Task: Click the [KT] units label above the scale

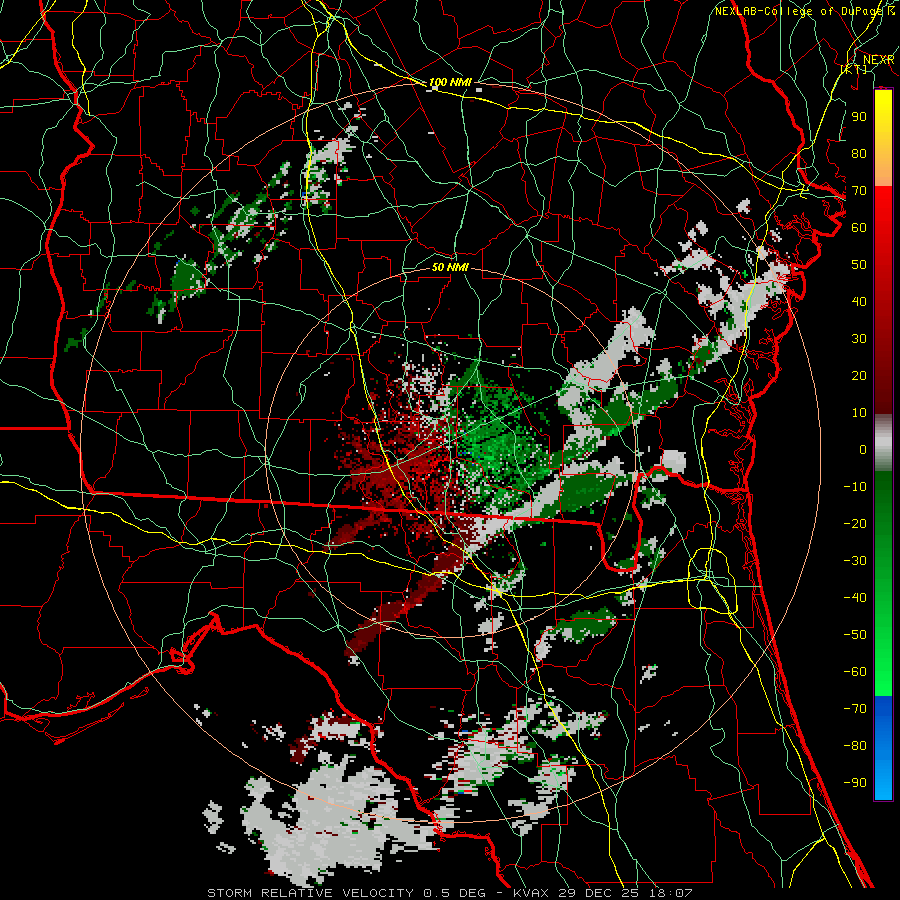Action: pos(854,69)
